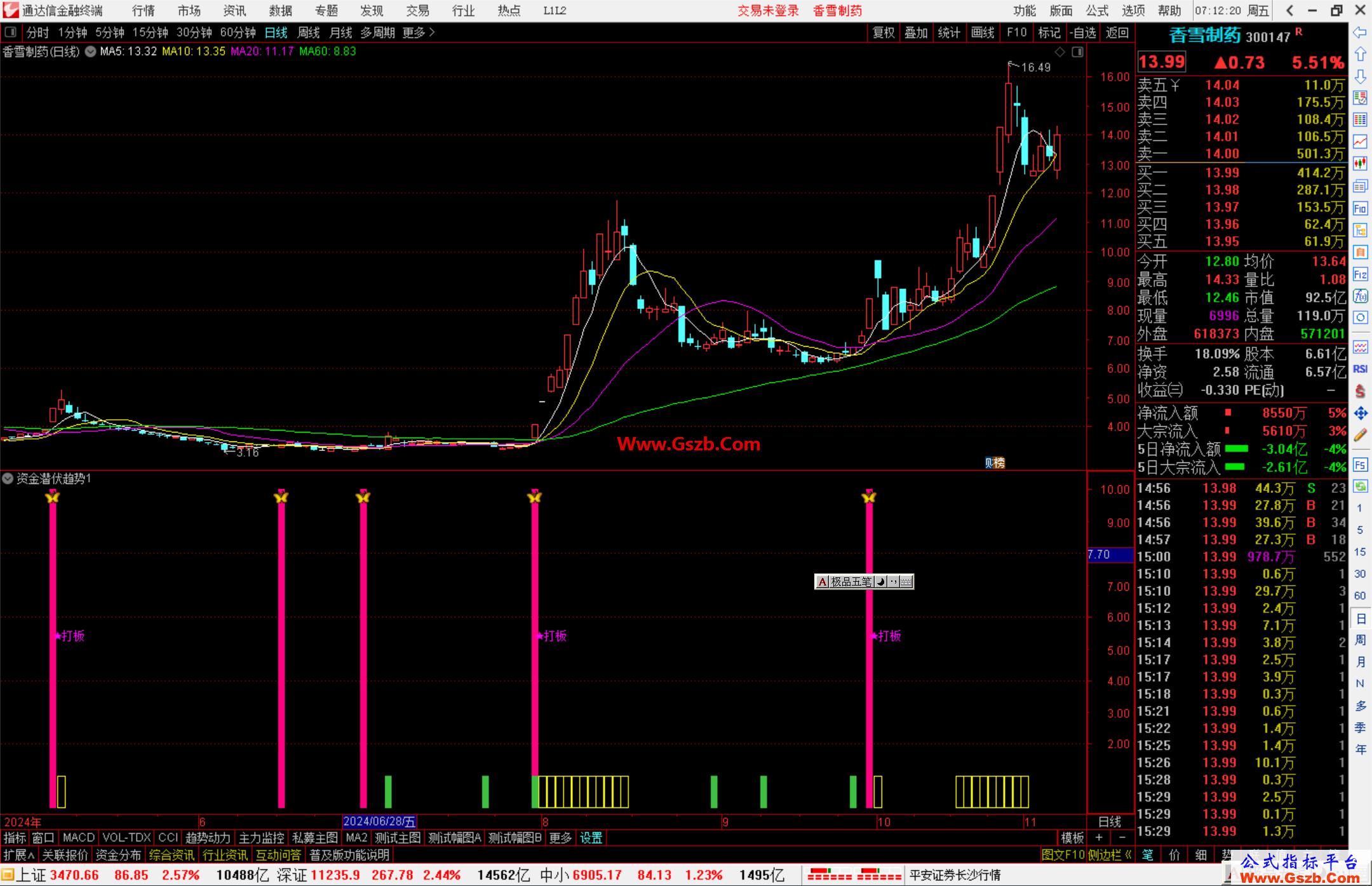Click the F12 sidebar icon

coord(1360,274)
